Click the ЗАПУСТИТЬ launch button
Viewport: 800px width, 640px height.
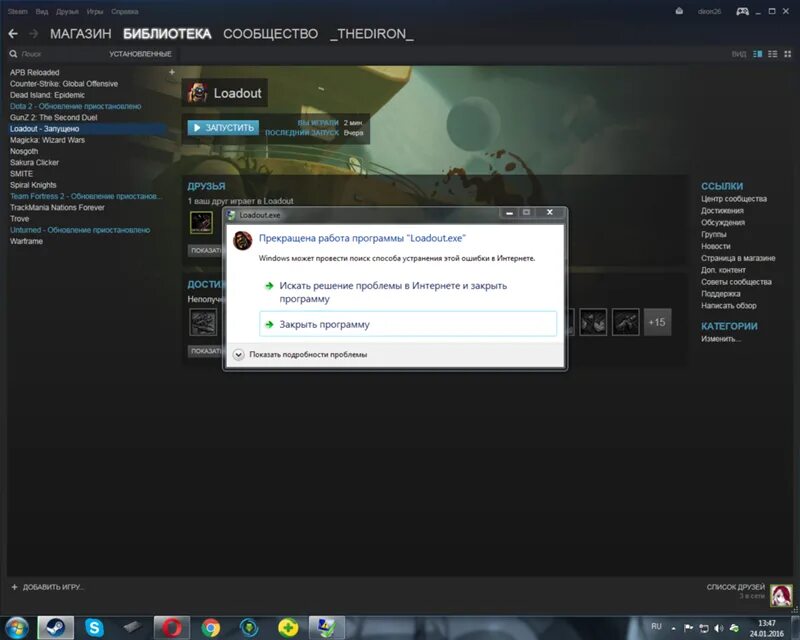223,128
